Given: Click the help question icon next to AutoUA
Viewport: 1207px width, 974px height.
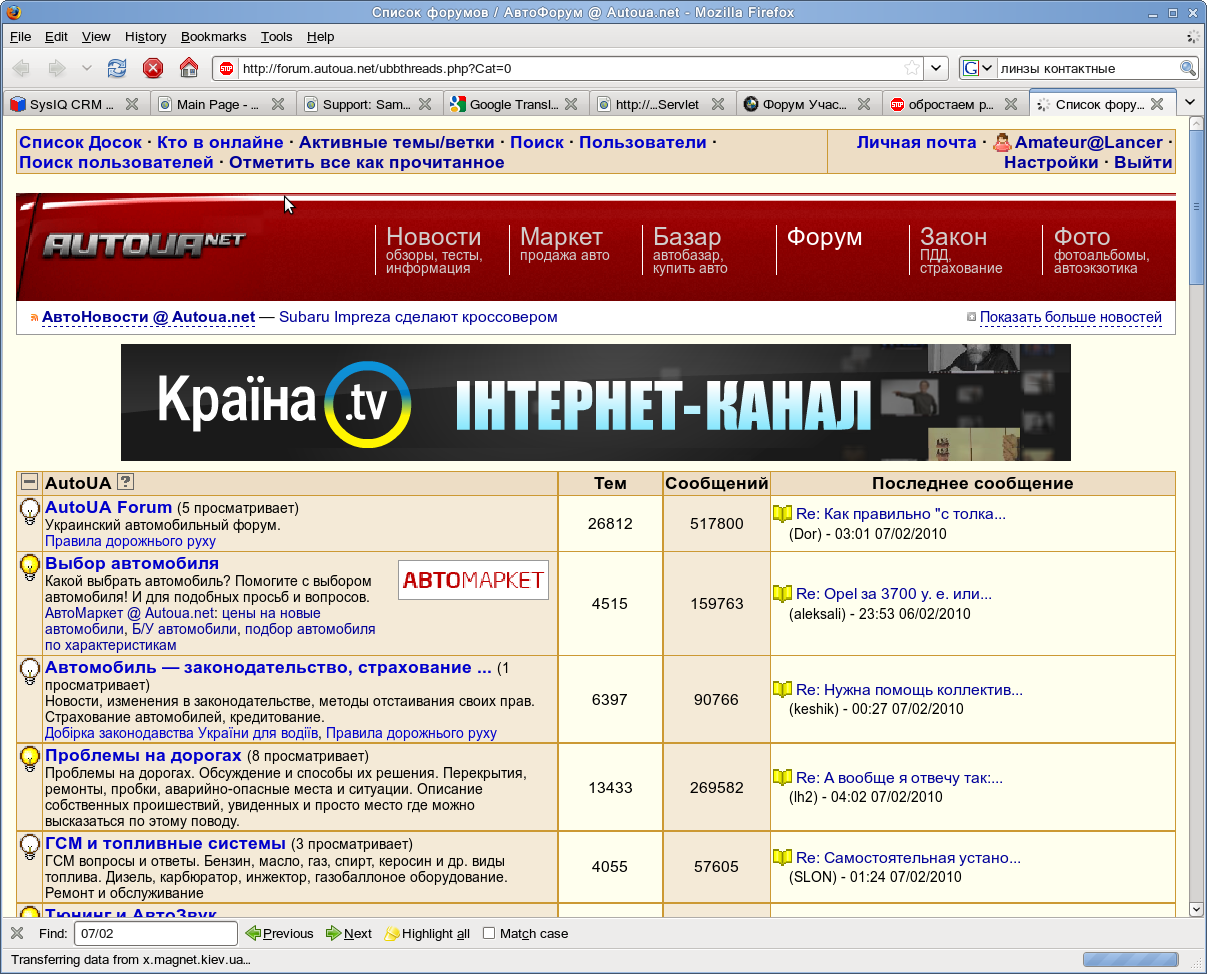Looking at the screenshot, I should 125,482.
